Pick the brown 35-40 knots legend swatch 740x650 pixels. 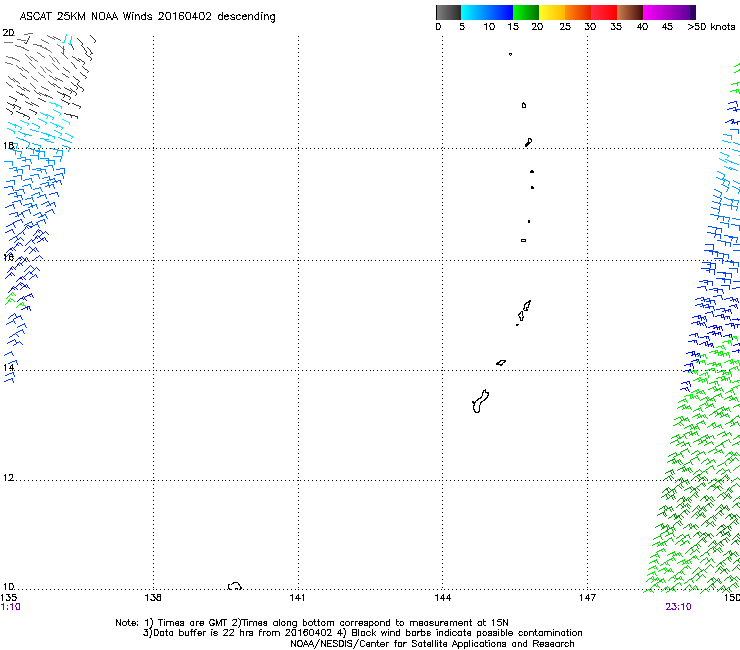[x=630, y=12]
